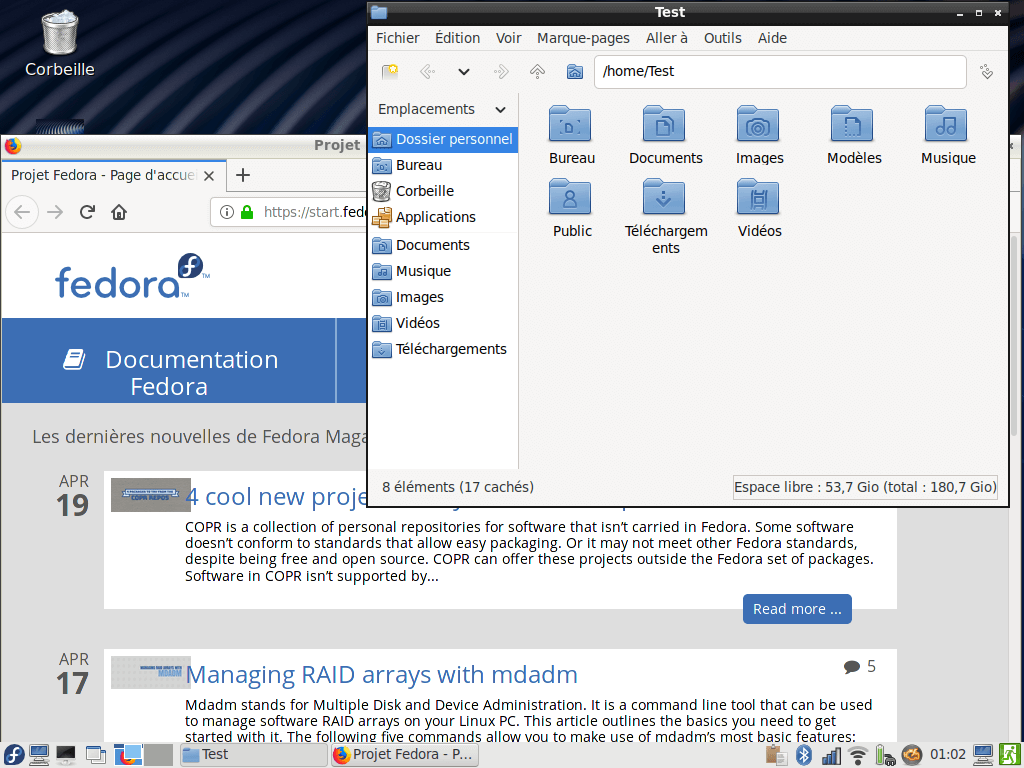The image size is (1024, 768).
Task: Select the Bureau folder icon in file view
Action: pos(570,123)
